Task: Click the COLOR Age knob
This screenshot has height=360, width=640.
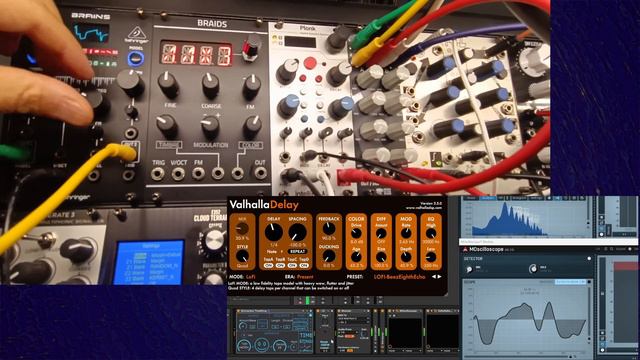Action: (356, 257)
